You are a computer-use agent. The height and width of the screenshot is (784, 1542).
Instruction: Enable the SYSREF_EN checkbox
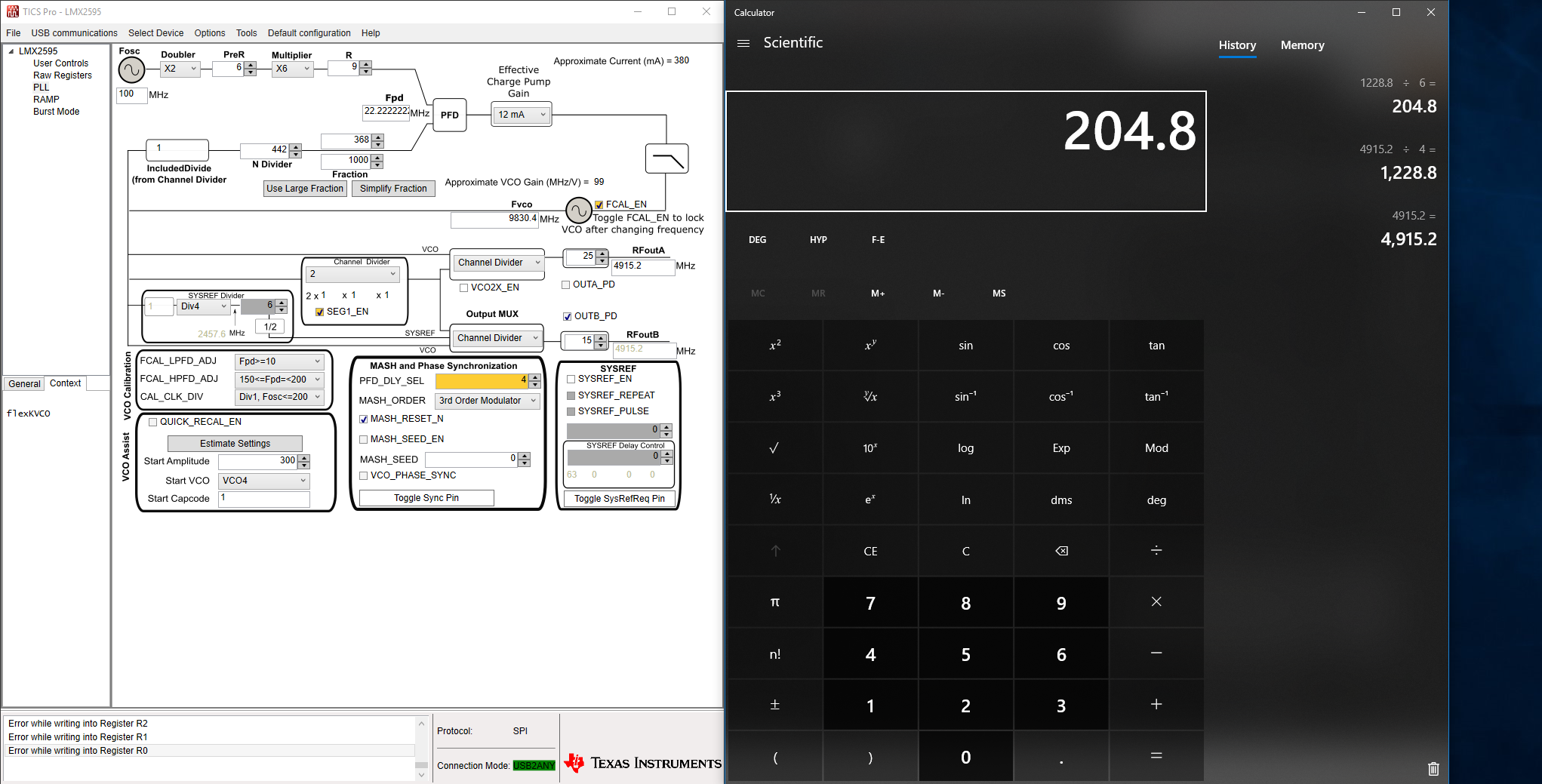coord(571,379)
